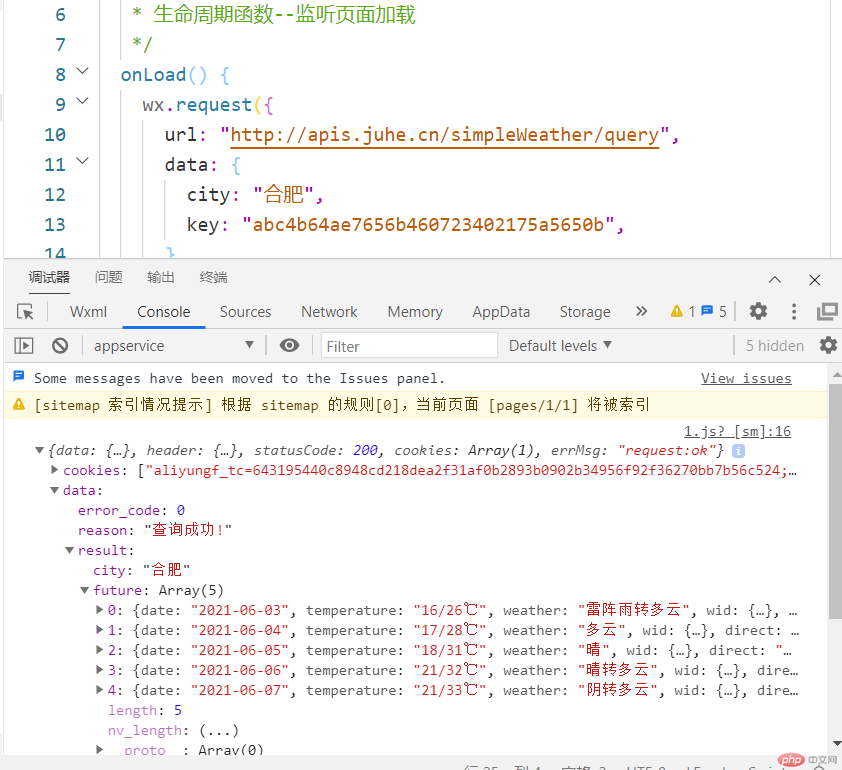
Task: Expand the __proto__ Array(0) entry
Action: [99, 749]
